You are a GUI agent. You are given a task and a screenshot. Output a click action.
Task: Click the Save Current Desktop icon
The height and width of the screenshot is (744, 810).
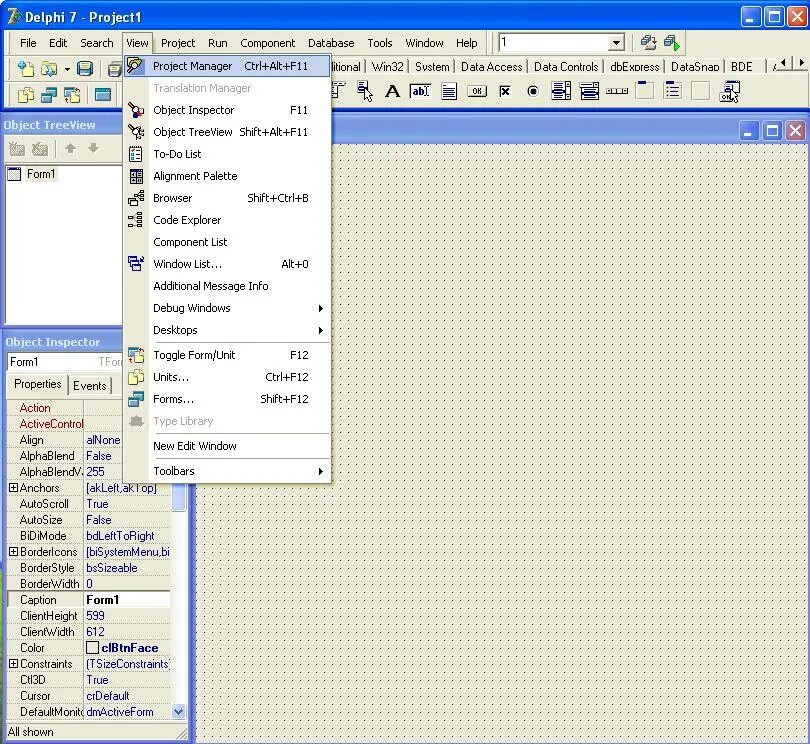tap(648, 42)
